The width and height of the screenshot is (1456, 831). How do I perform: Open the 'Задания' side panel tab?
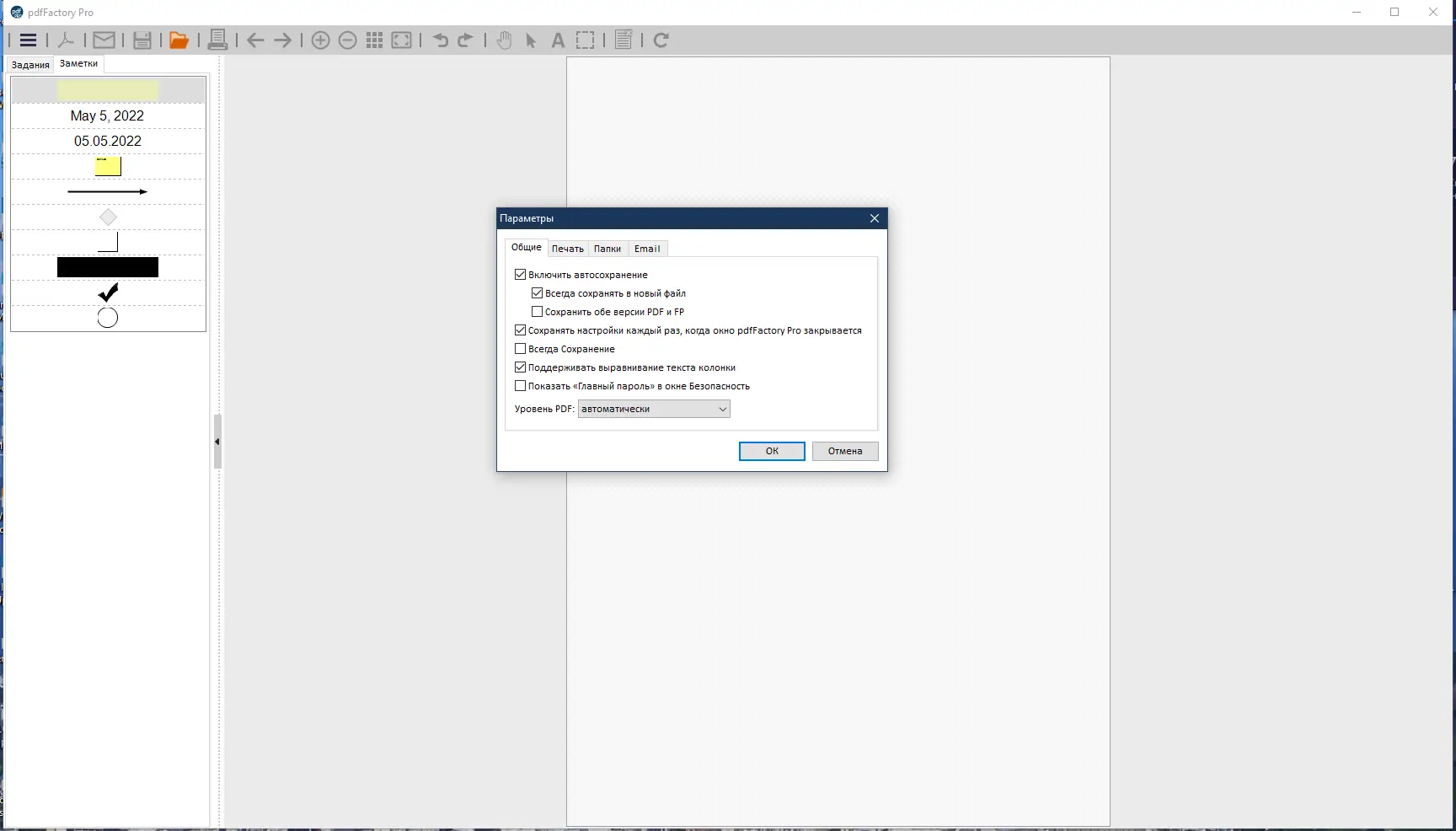(30, 65)
